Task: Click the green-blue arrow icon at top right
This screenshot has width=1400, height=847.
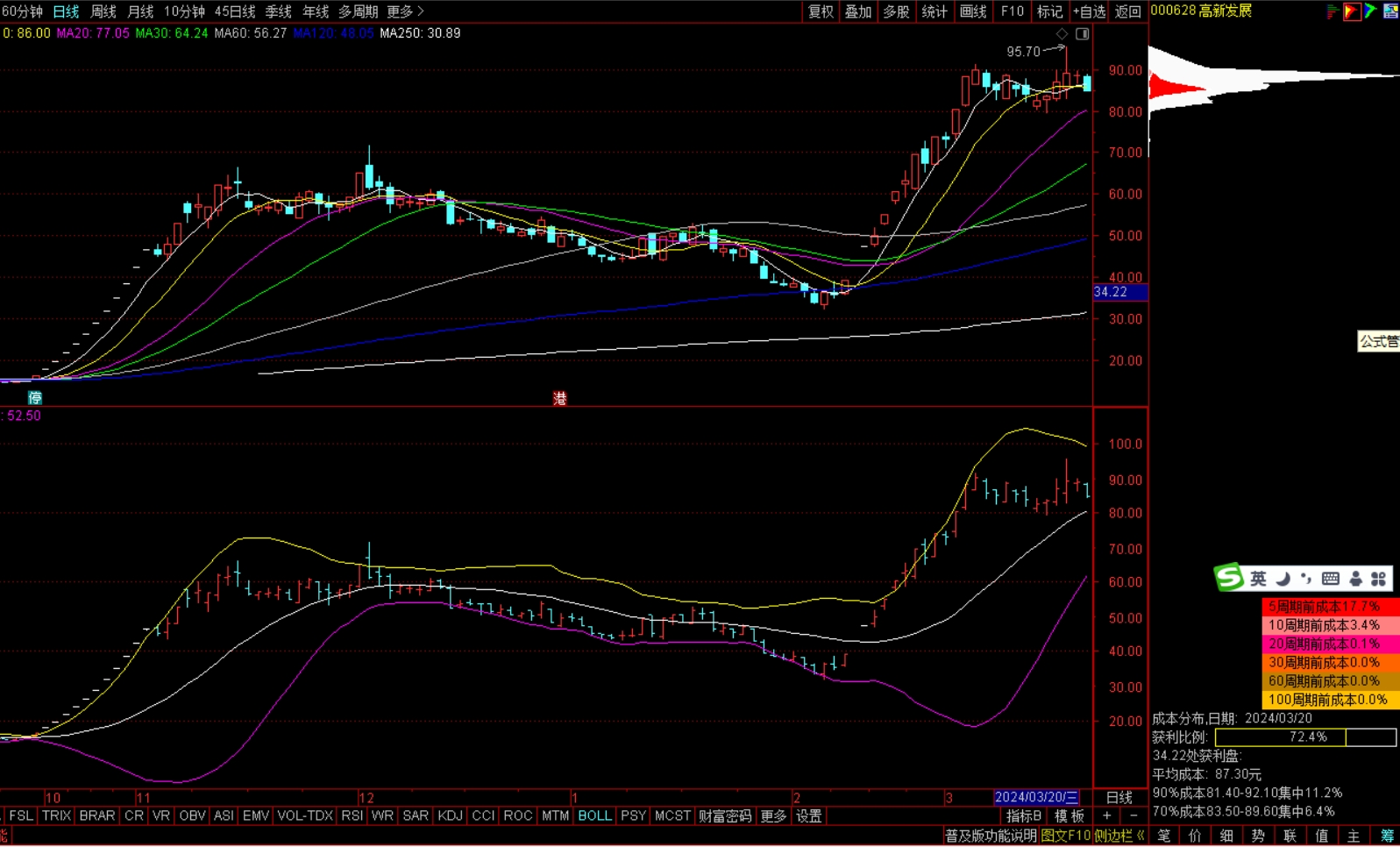Action: tap(1370, 11)
